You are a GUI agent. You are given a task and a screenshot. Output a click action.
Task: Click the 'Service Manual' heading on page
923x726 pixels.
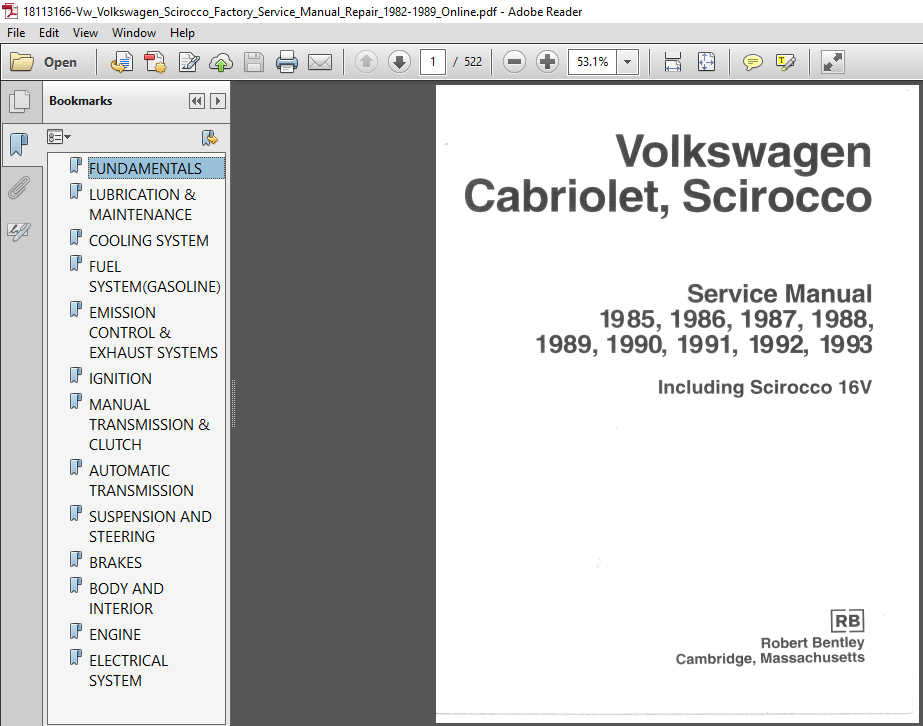coord(779,293)
